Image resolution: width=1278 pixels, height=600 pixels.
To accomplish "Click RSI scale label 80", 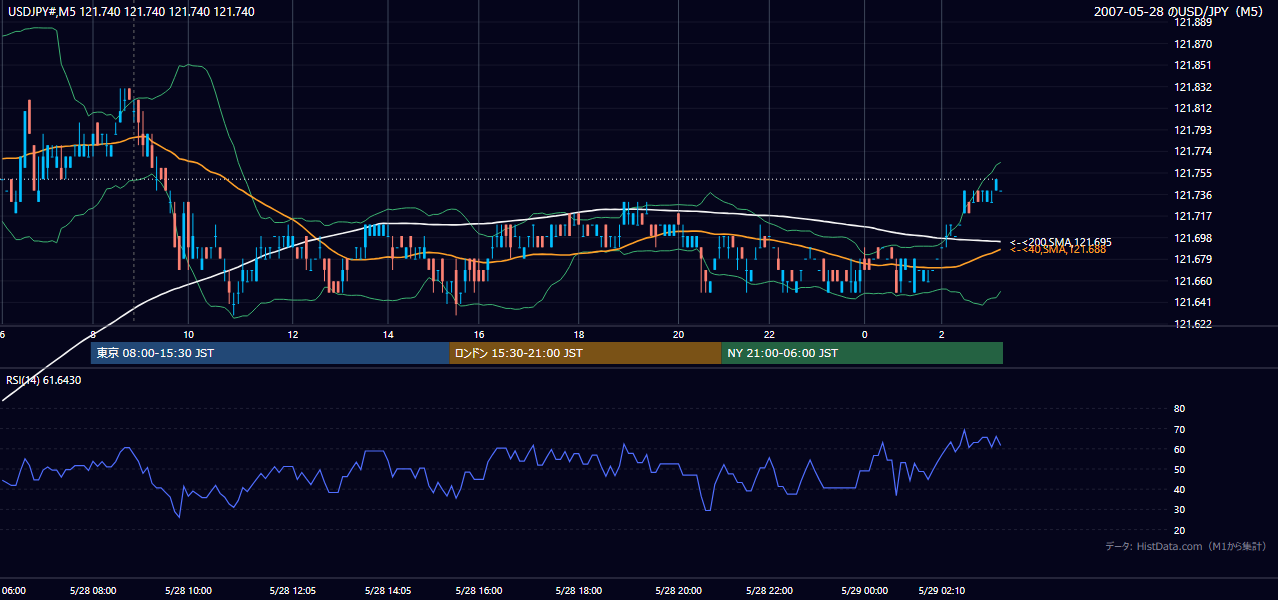I will click(1179, 409).
